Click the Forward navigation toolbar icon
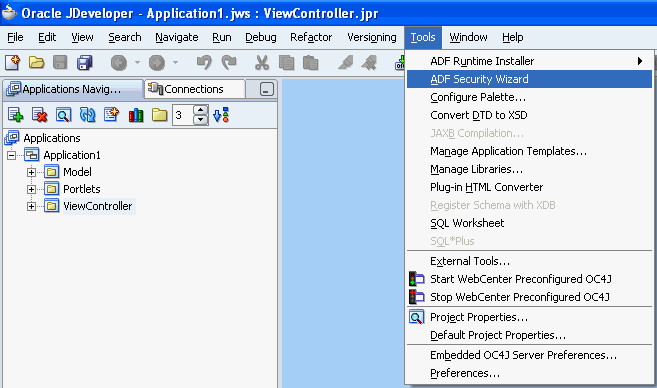Screen dimensions: 657x388 point(157,63)
